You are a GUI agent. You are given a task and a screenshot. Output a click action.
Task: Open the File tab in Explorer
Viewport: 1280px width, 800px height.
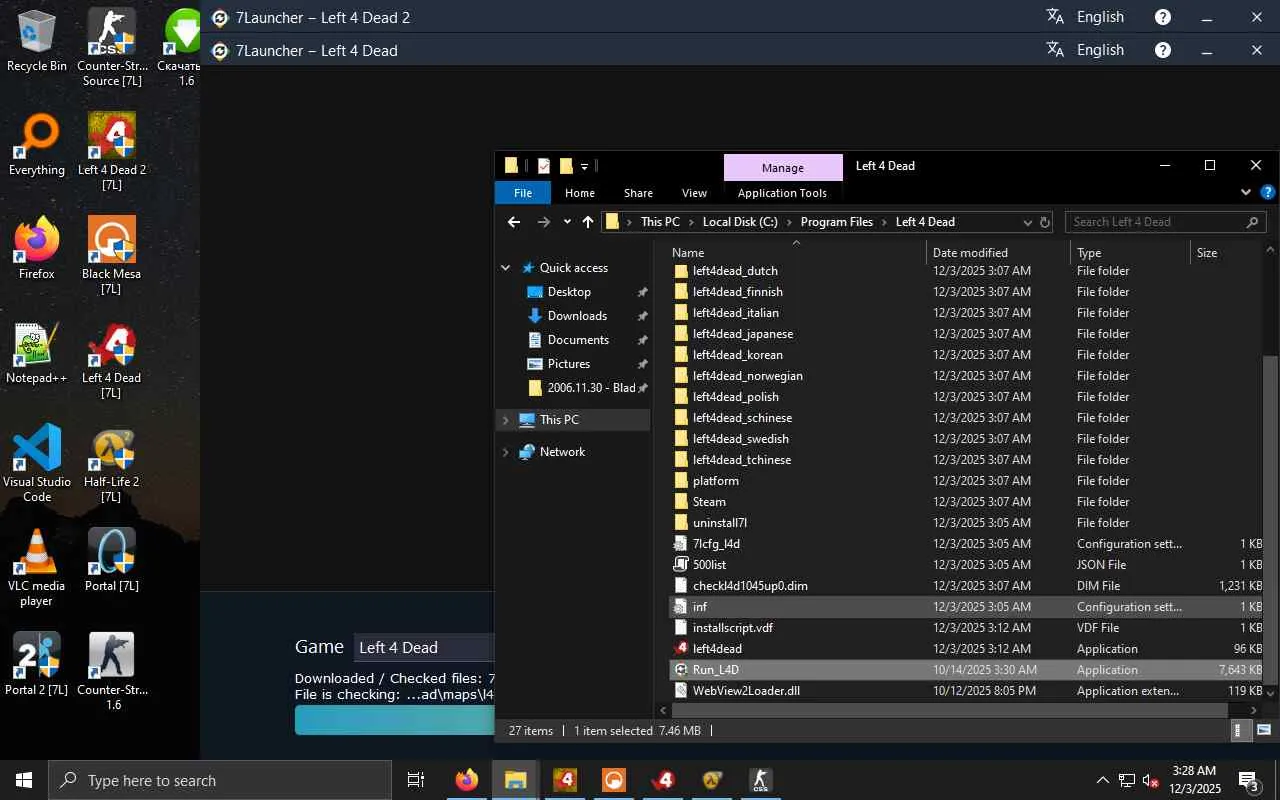(523, 193)
